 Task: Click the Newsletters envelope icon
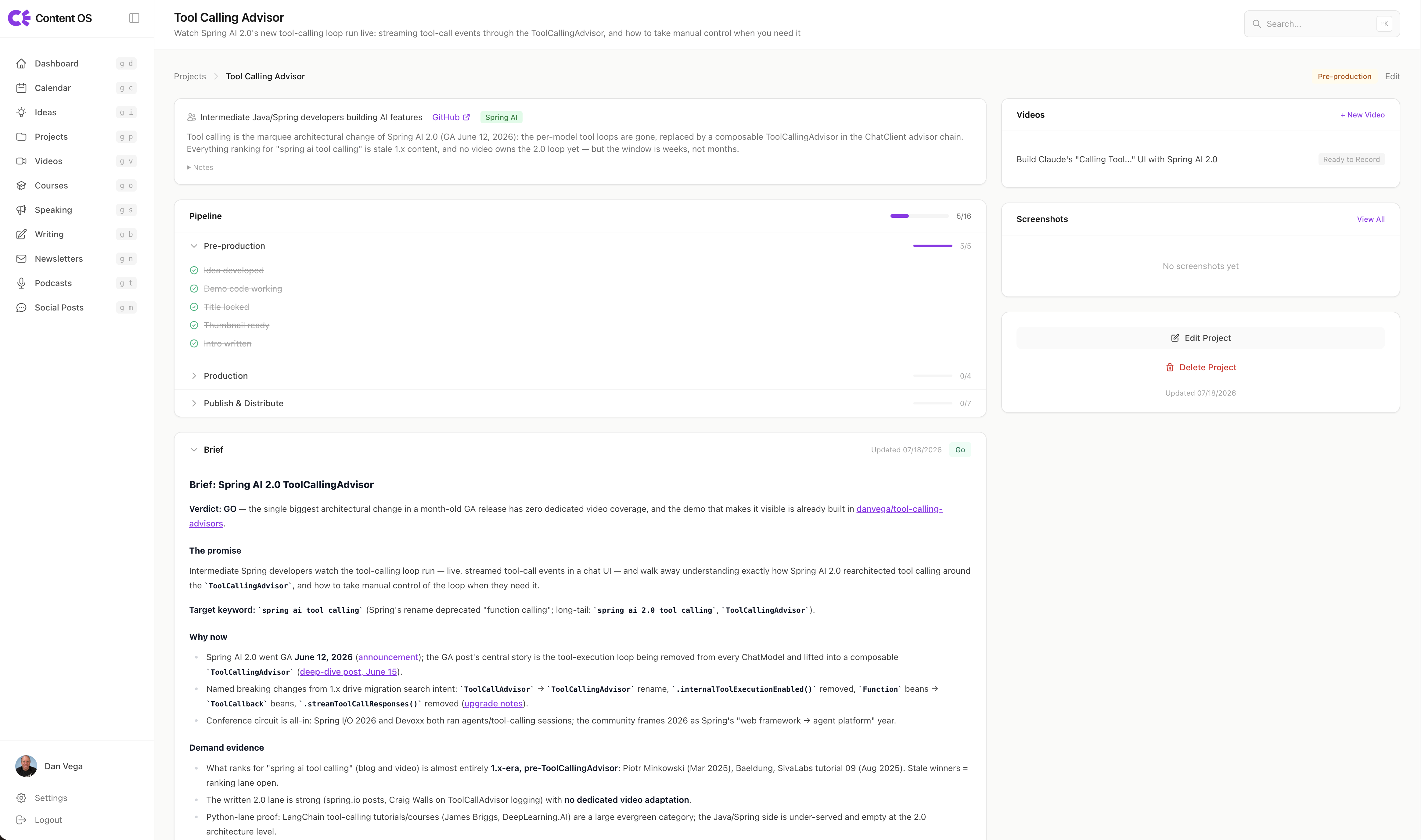click(x=22, y=259)
